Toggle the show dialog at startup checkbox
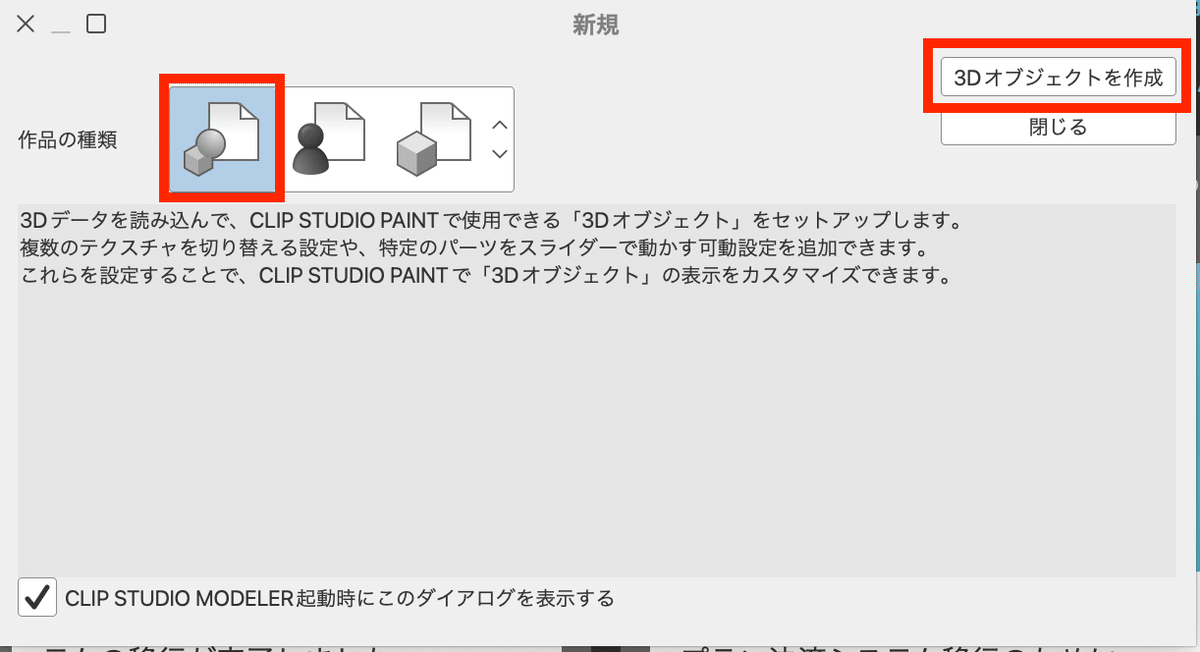 point(38,598)
